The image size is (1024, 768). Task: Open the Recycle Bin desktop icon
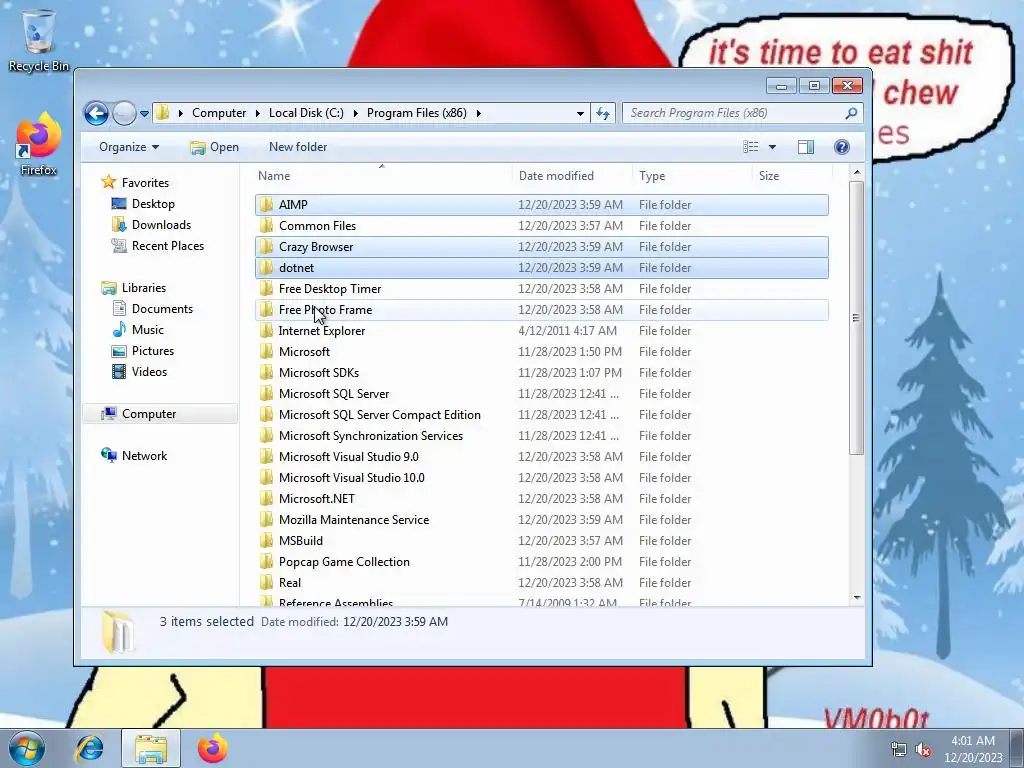(x=38, y=40)
